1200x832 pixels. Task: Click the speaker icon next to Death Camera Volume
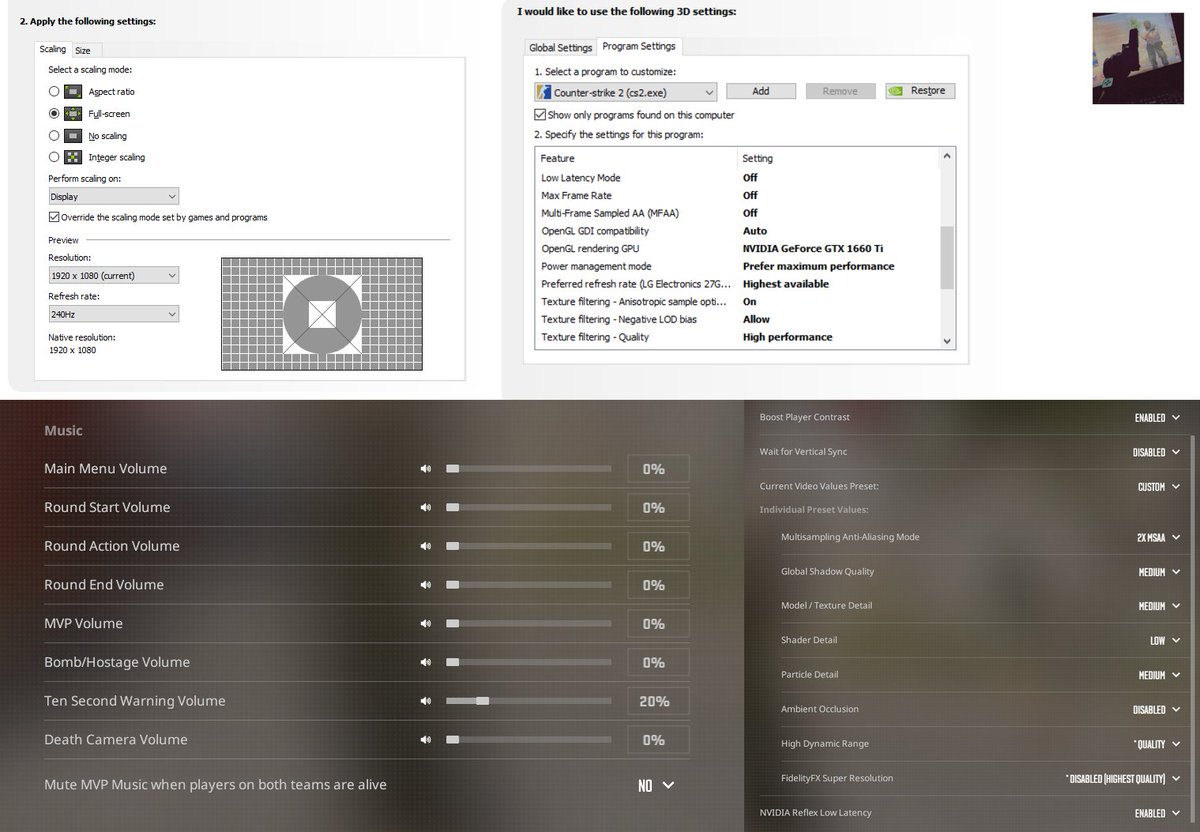[x=425, y=739]
